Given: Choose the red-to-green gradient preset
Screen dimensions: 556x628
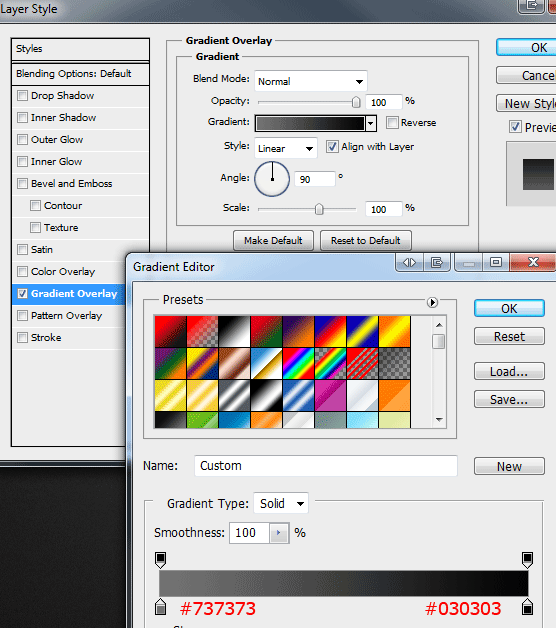Looking at the screenshot, I should 267,332.
